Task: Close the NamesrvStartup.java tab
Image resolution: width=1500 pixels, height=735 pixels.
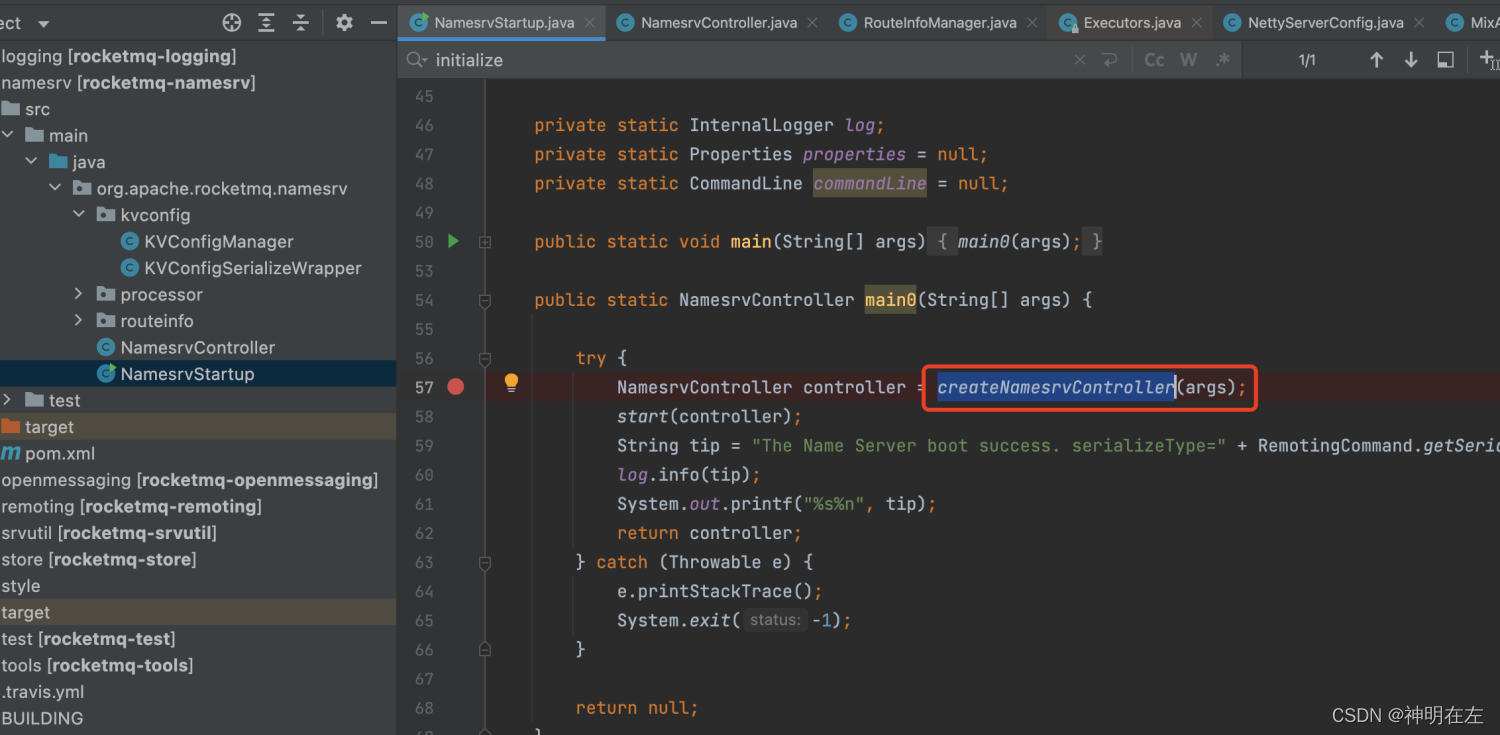Action: coord(592,23)
